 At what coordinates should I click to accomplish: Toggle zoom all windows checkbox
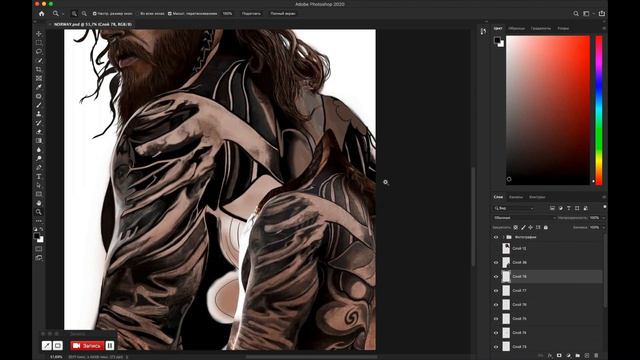point(138,13)
